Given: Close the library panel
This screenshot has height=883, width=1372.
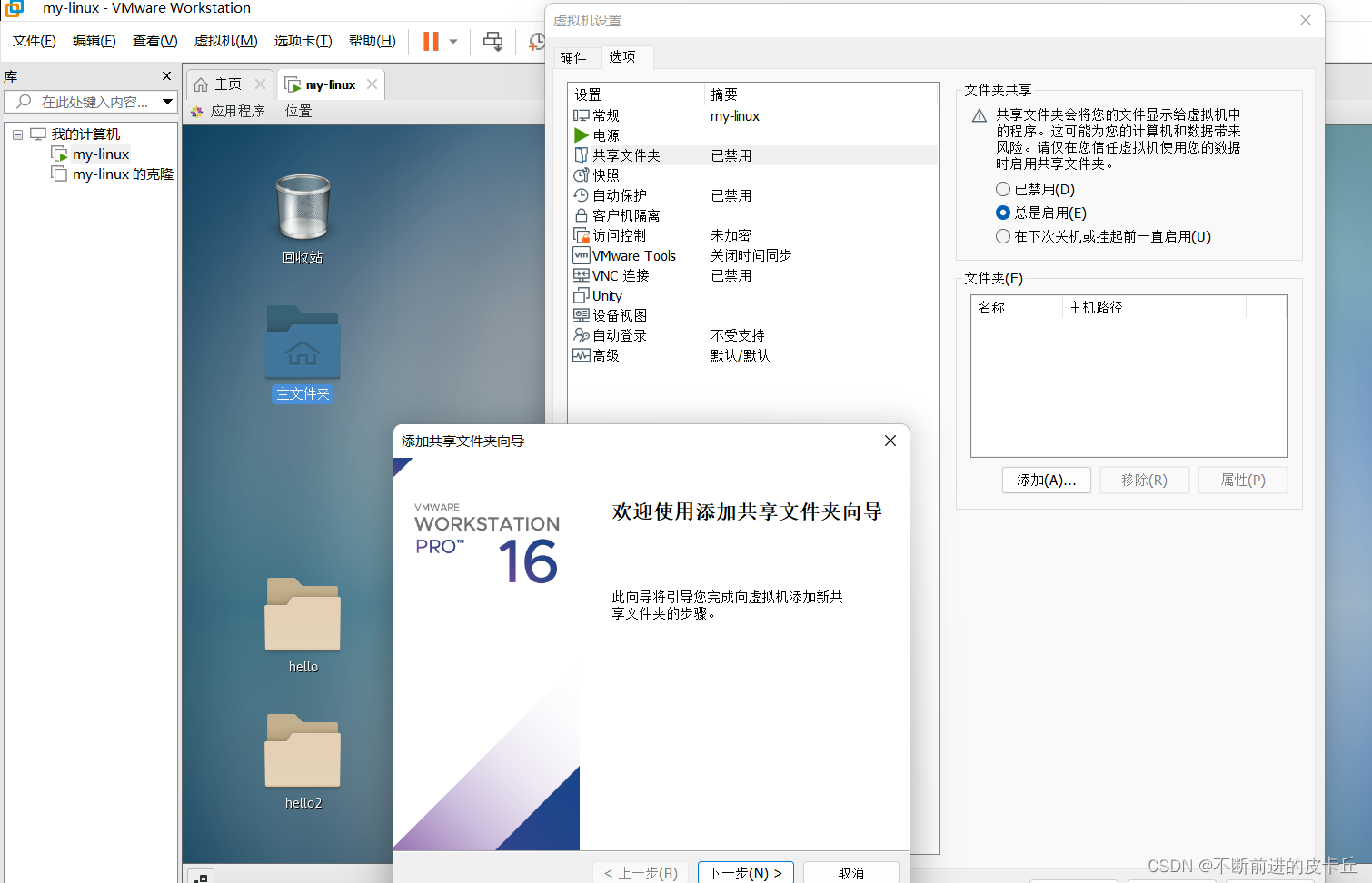Looking at the screenshot, I should click(166, 76).
